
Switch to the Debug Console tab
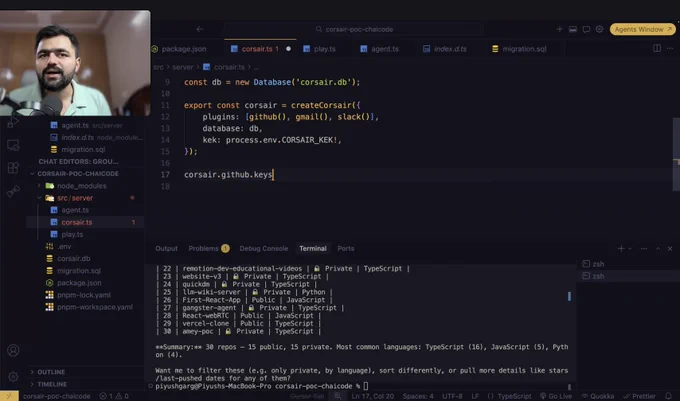pos(264,248)
